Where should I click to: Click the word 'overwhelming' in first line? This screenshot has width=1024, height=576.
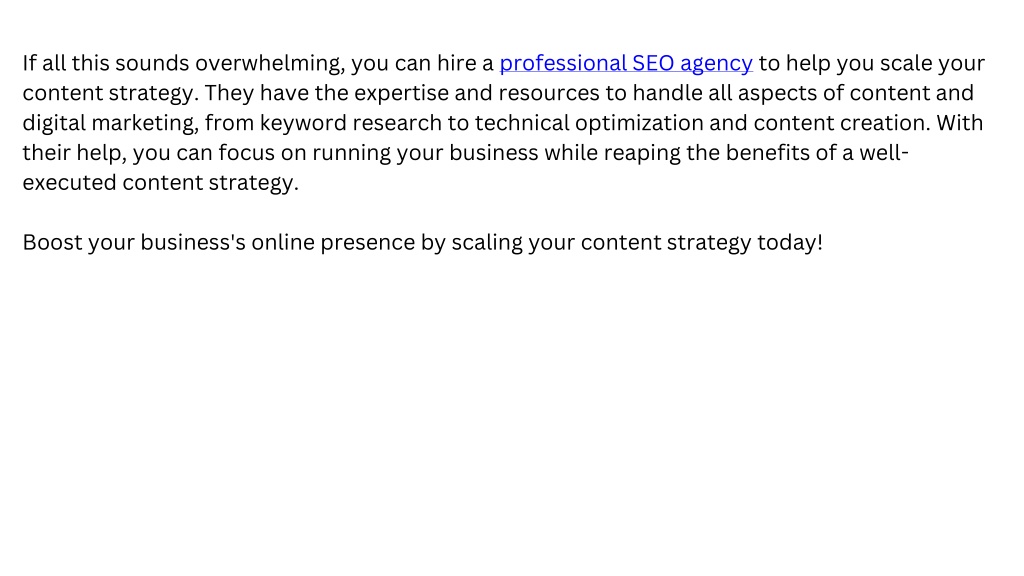click(x=268, y=63)
